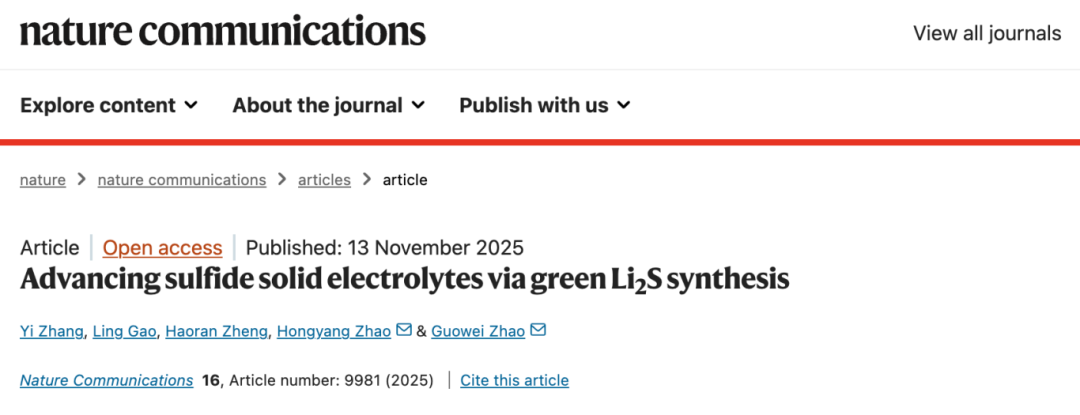Go to the nature breadcrumb link
This screenshot has width=1080, height=415.
[43, 180]
